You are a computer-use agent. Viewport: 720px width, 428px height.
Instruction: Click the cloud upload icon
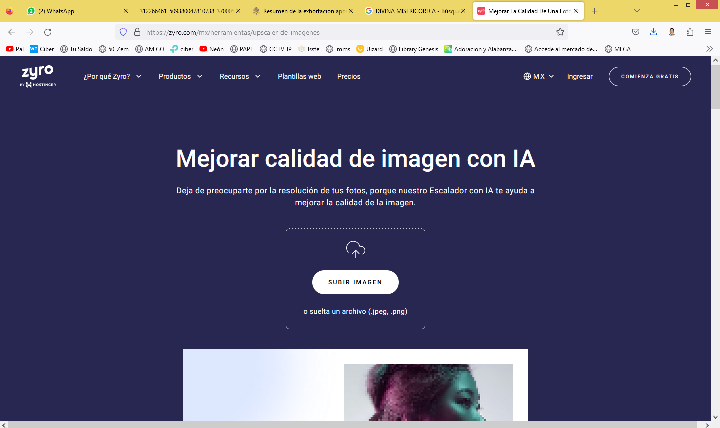(x=355, y=249)
